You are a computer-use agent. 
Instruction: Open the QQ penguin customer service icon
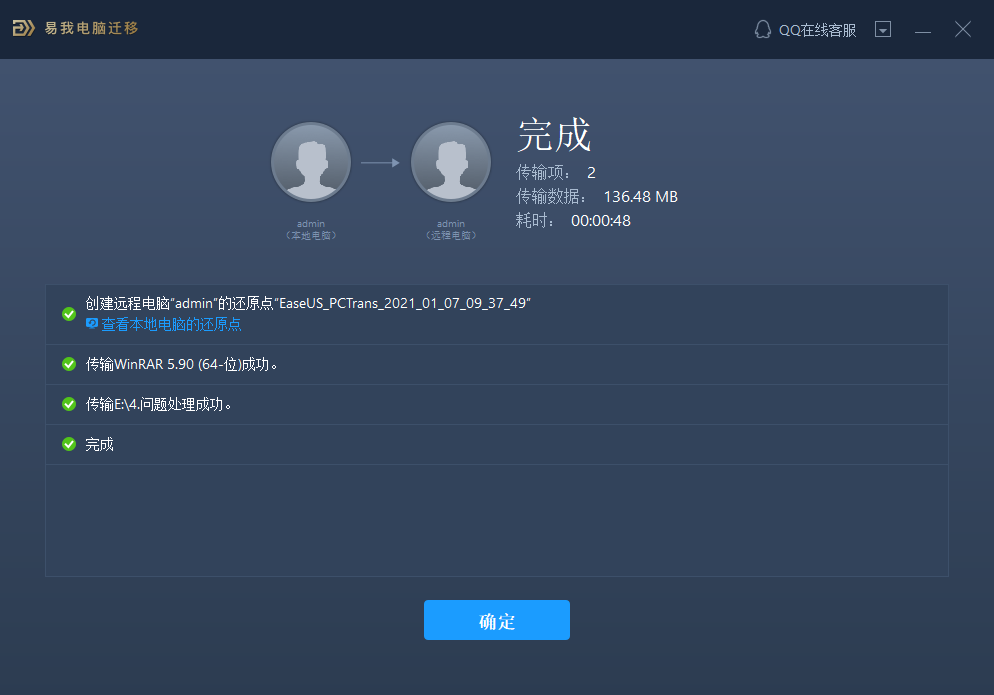[x=762, y=30]
